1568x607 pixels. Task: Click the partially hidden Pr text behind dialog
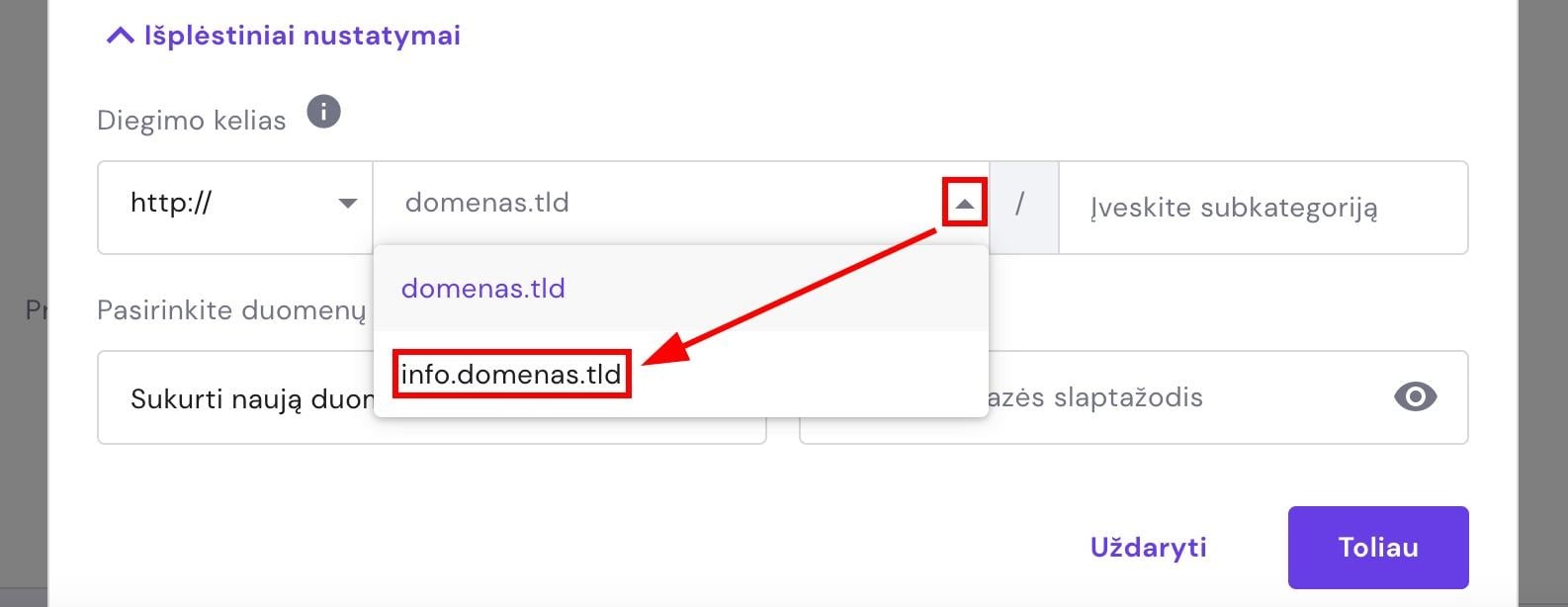[36, 310]
